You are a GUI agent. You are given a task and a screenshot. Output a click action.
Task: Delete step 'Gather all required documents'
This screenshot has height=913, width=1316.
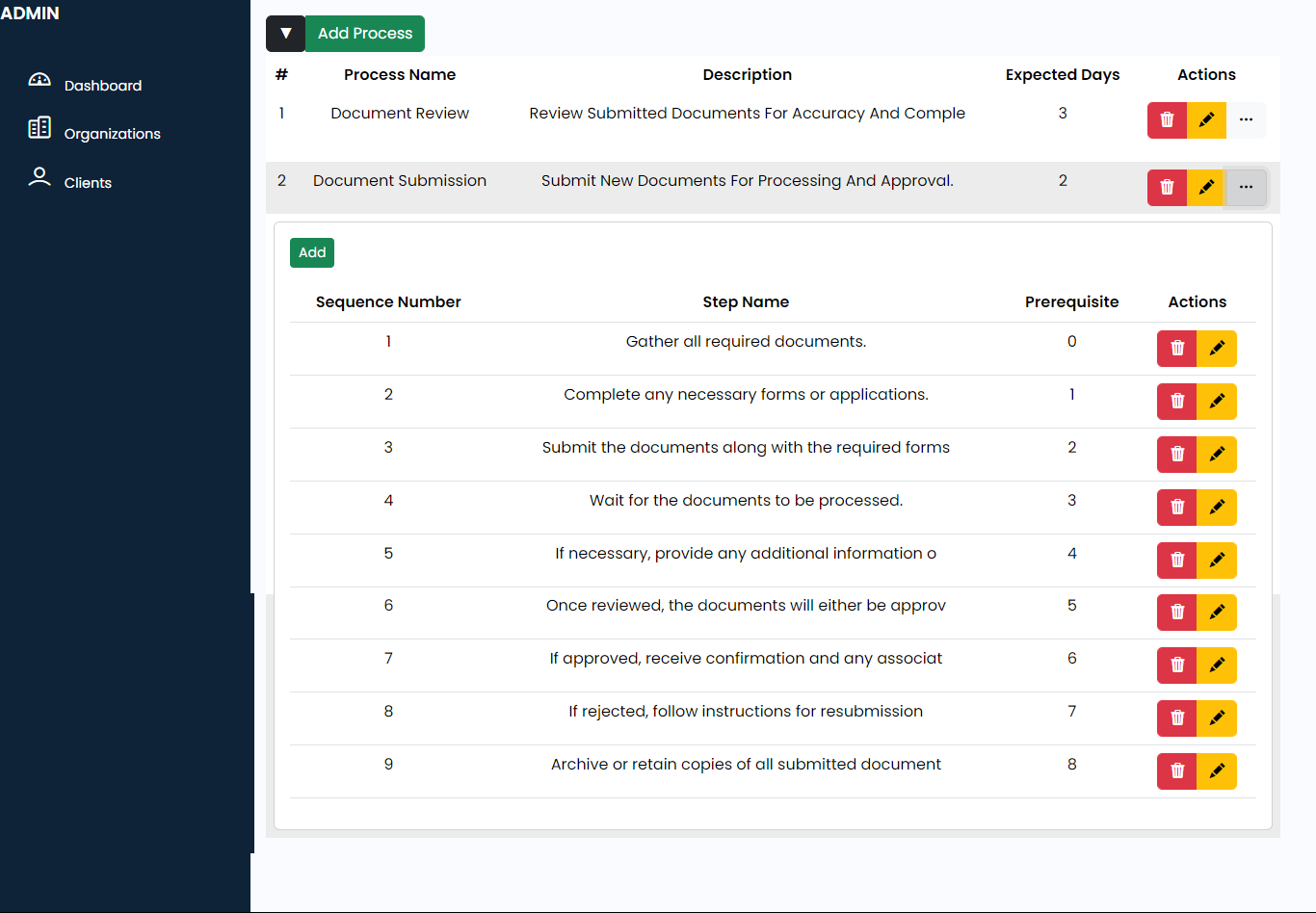1176,349
